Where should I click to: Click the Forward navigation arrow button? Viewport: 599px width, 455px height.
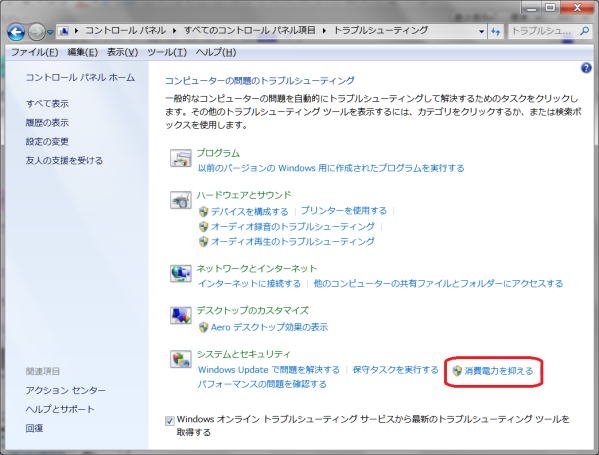(x=37, y=32)
